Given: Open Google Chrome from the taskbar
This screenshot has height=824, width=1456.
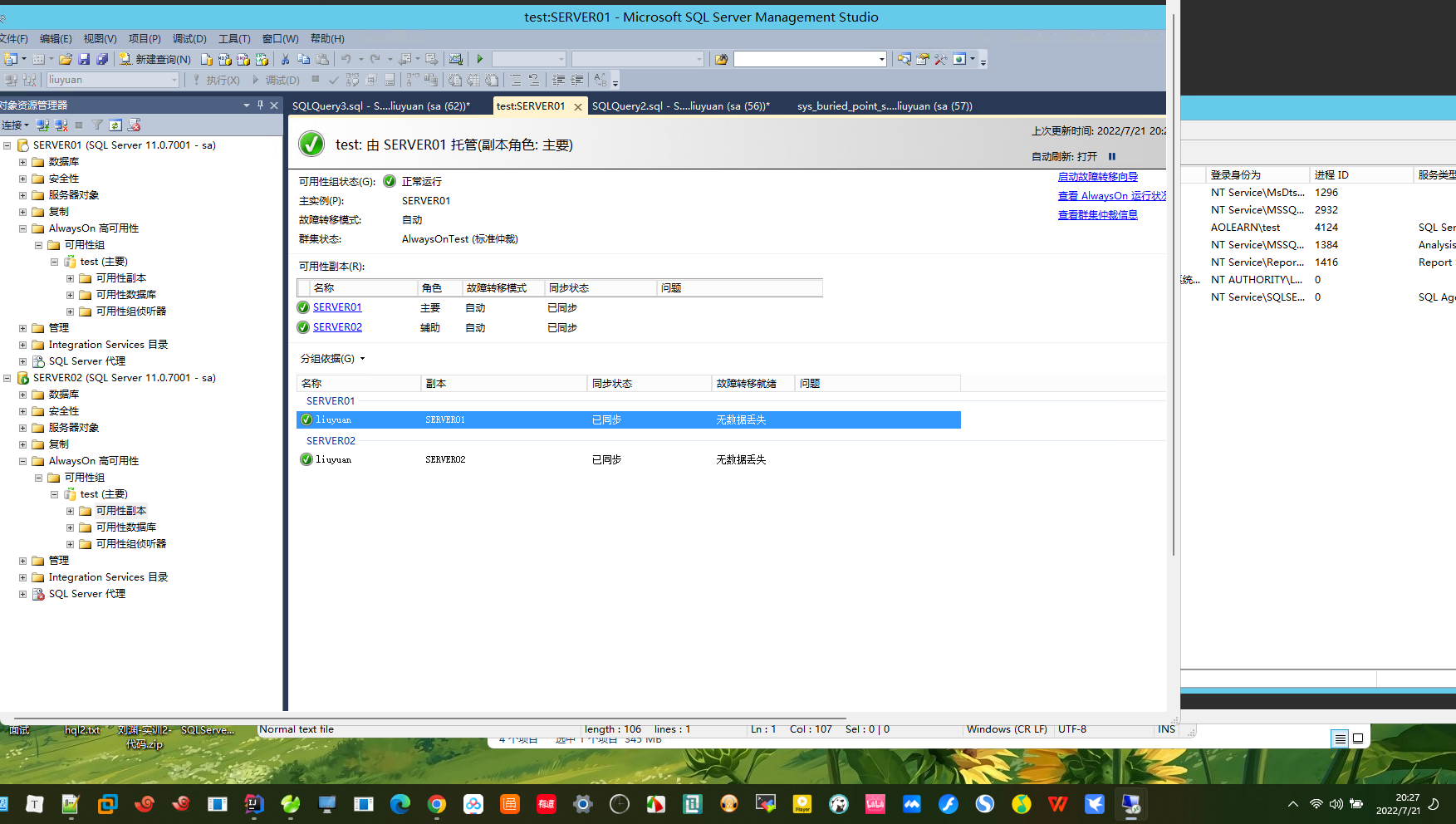Looking at the screenshot, I should tap(436, 804).
